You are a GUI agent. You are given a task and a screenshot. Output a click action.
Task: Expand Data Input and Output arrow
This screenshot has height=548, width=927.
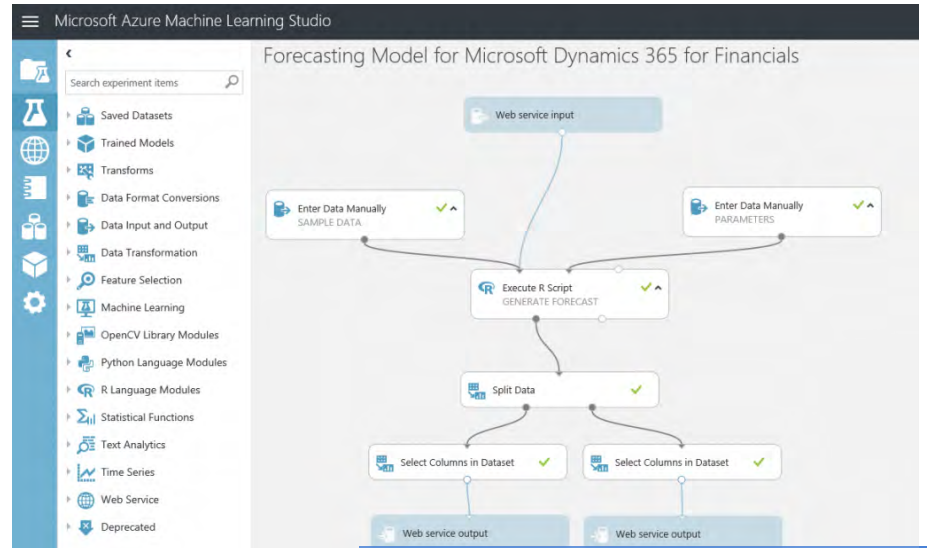69,225
